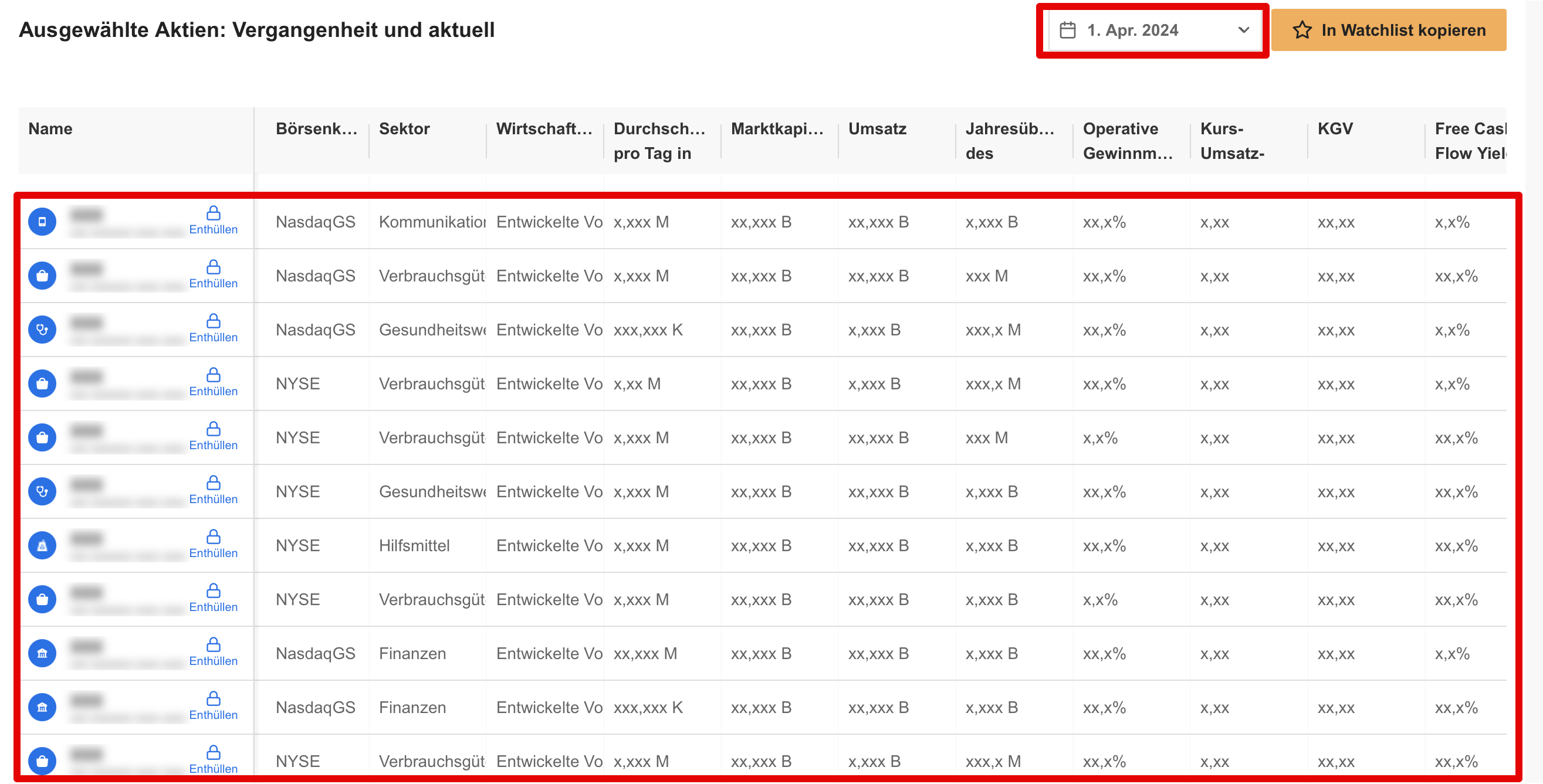Click the In Watchlist kopieren button
This screenshot has height=784, width=1543.
pos(1389,30)
